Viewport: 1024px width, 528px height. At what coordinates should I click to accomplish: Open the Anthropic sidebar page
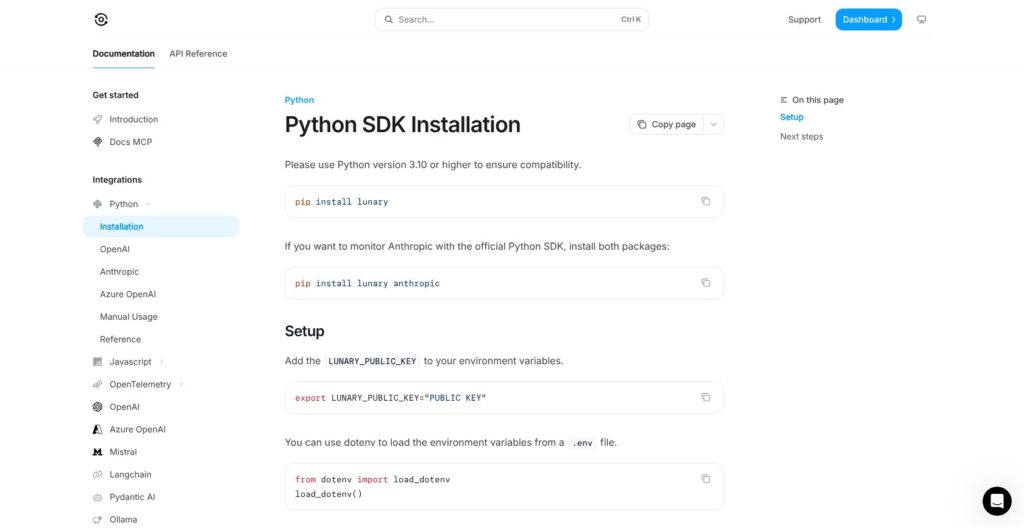tap(120, 272)
